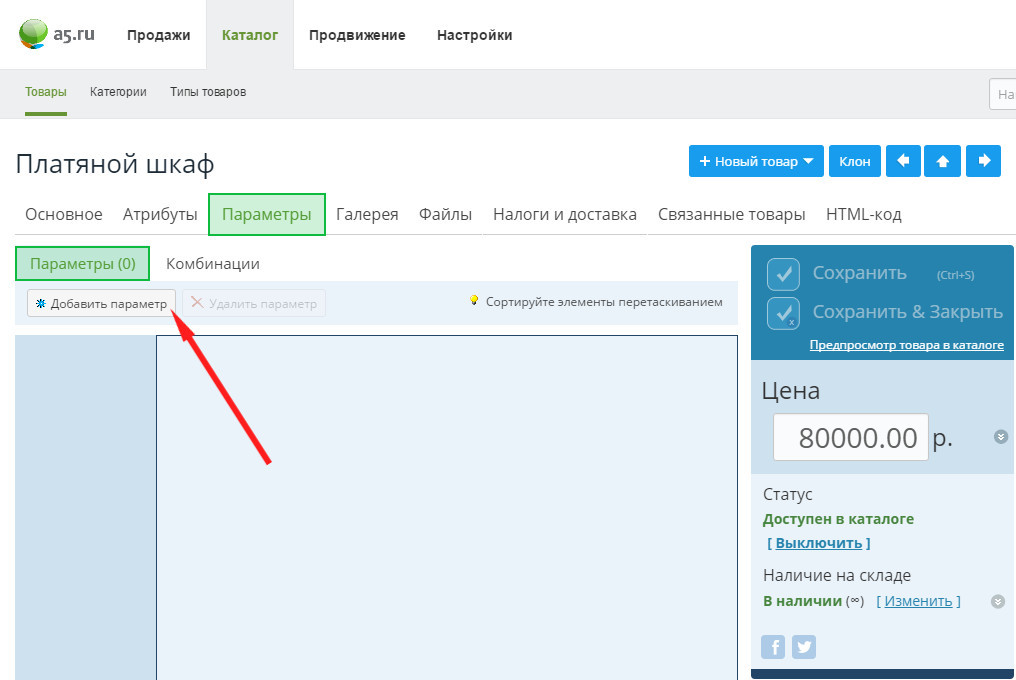The height and width of the screenshot is (680, 1016).
Task: Open the Настройки menu
Action: [x=474, y=35]
